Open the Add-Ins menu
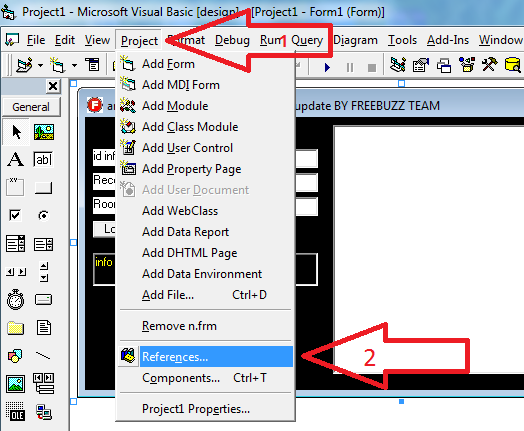The height and width of the screenshot is (431, 524). 448,40
